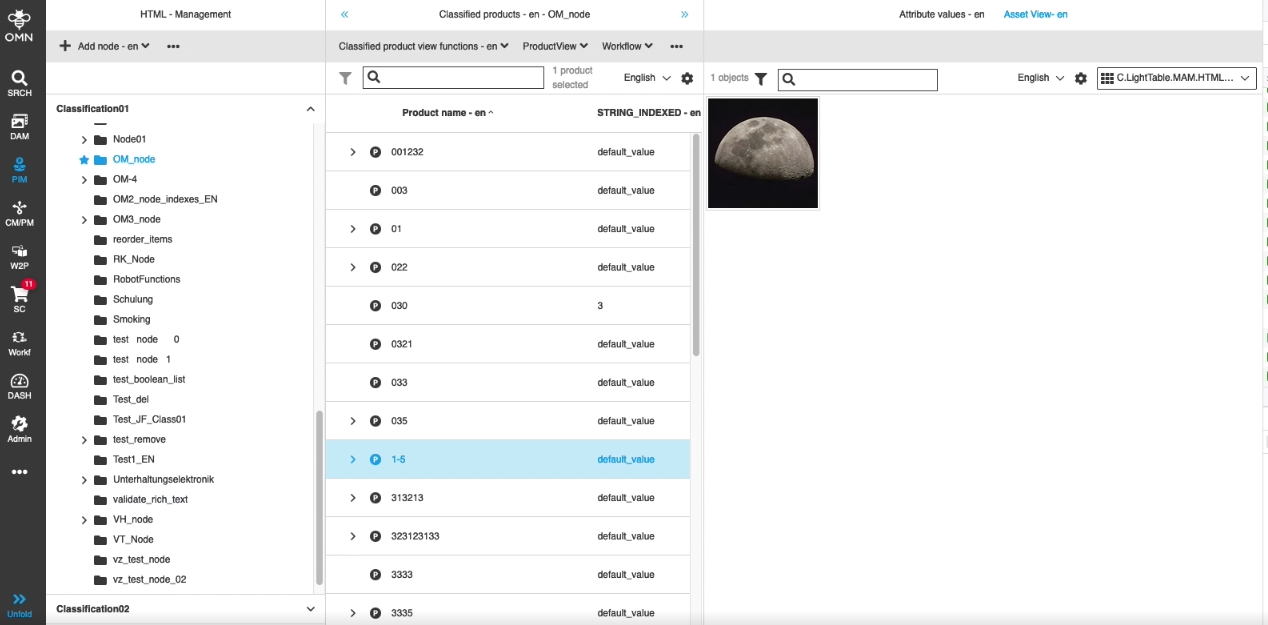Open the Workflow menu

pos(627,46)
